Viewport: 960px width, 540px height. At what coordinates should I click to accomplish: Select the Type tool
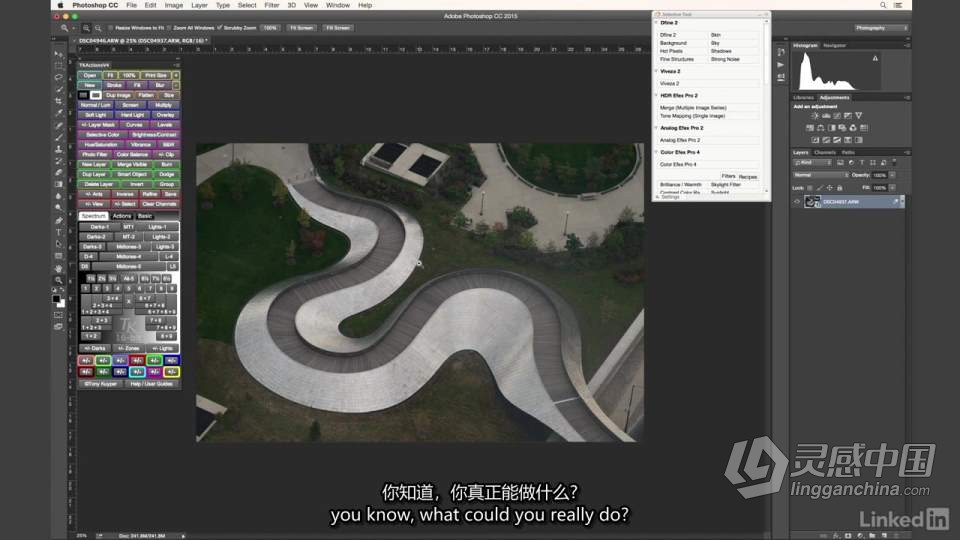pyautogui.click(x=59, y=232)
